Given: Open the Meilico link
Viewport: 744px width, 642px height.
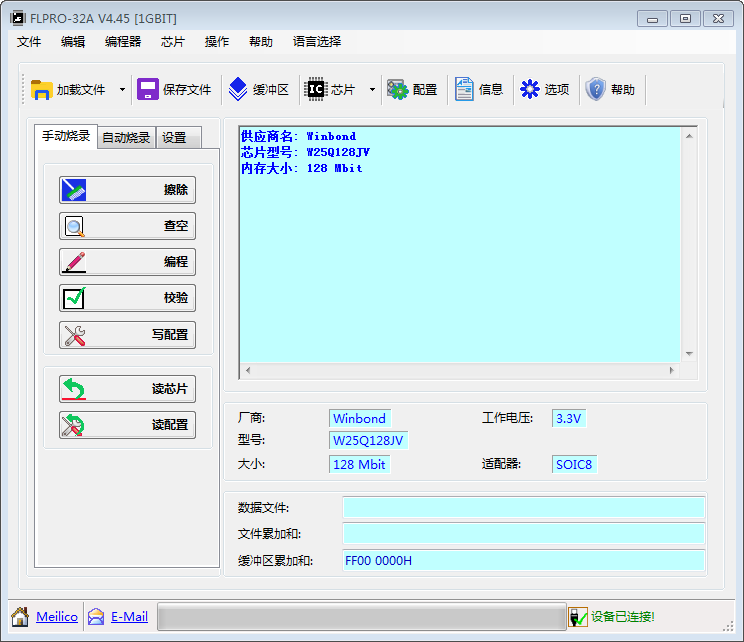Looking at the screenshot, I should pyautogui.click(x=57, y=617).
